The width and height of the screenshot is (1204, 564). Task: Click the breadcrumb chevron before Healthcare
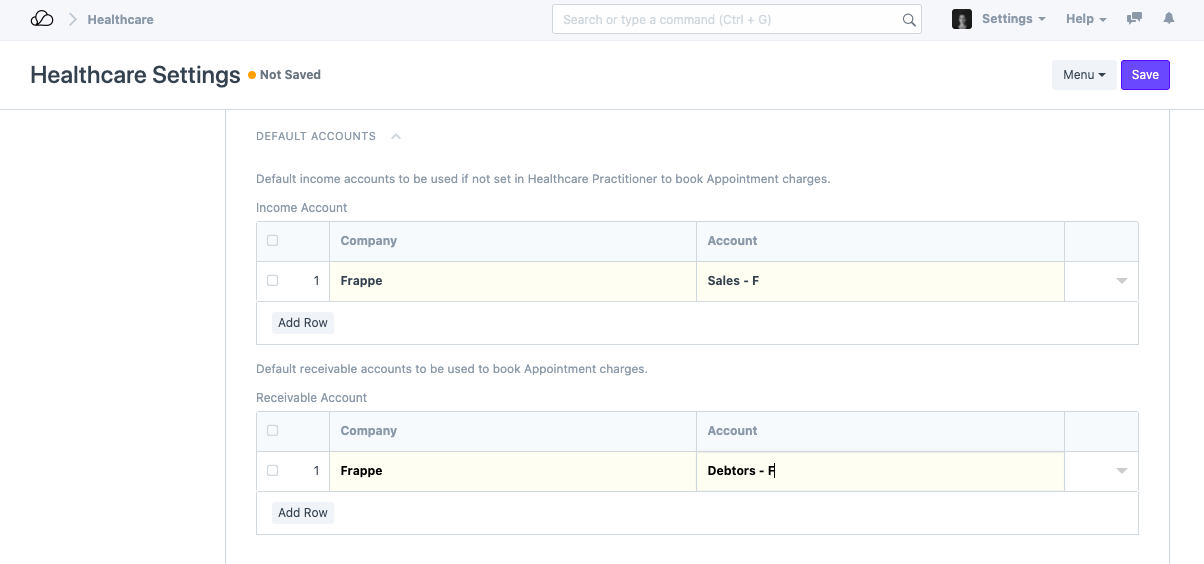[73, 19]
